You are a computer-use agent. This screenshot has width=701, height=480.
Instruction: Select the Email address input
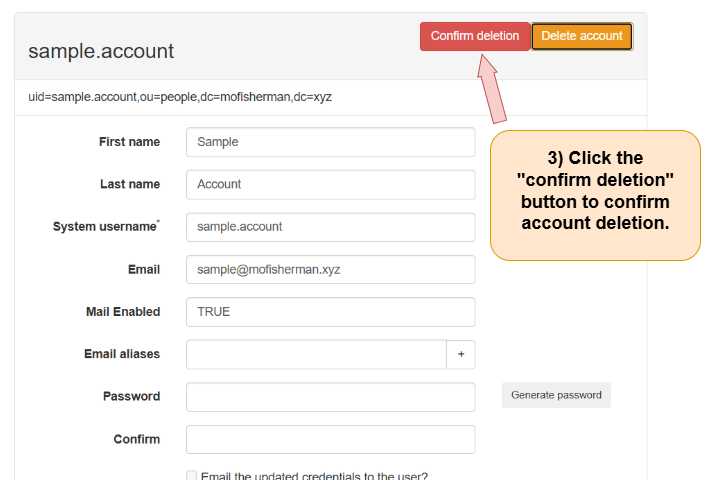click(x=330, y=269)
